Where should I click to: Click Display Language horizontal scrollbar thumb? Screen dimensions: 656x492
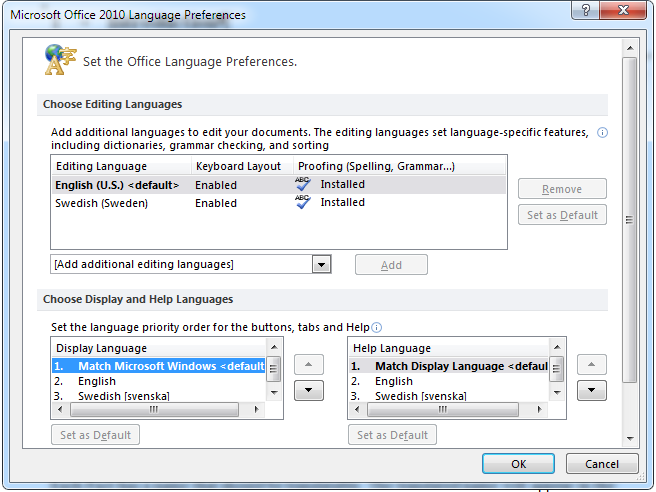154,409
